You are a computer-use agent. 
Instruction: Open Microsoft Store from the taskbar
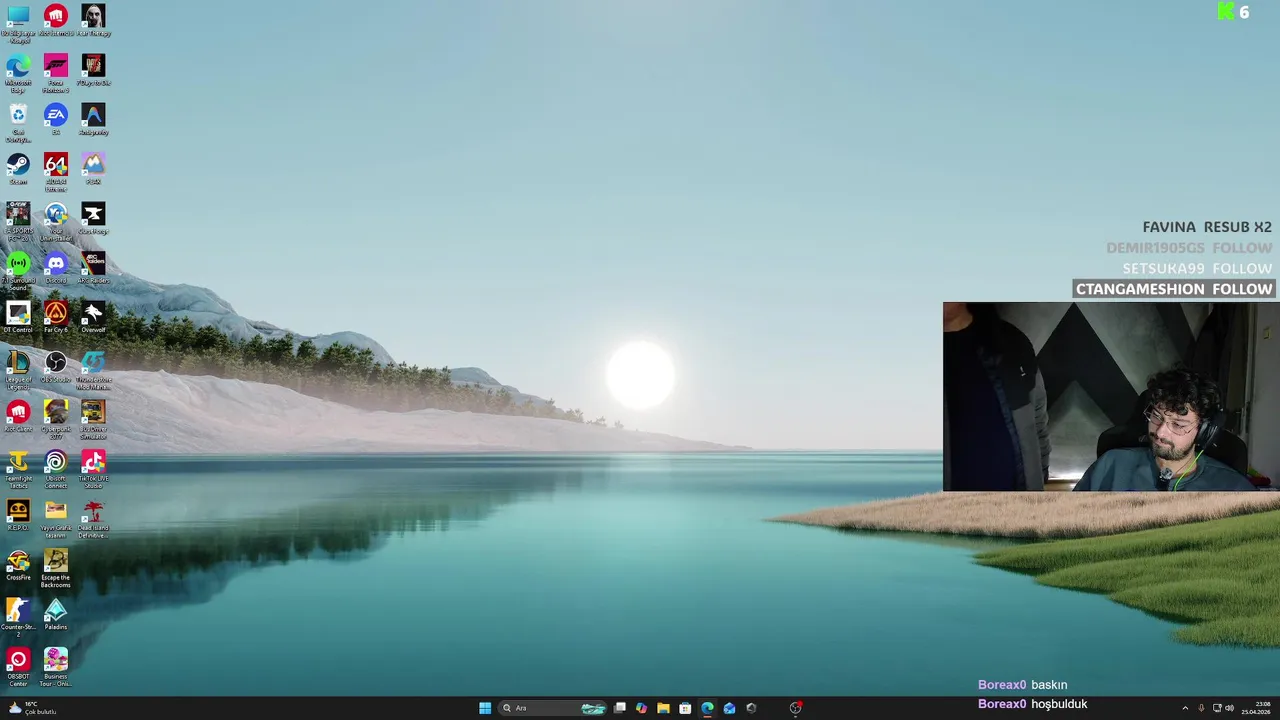(685, 708)
